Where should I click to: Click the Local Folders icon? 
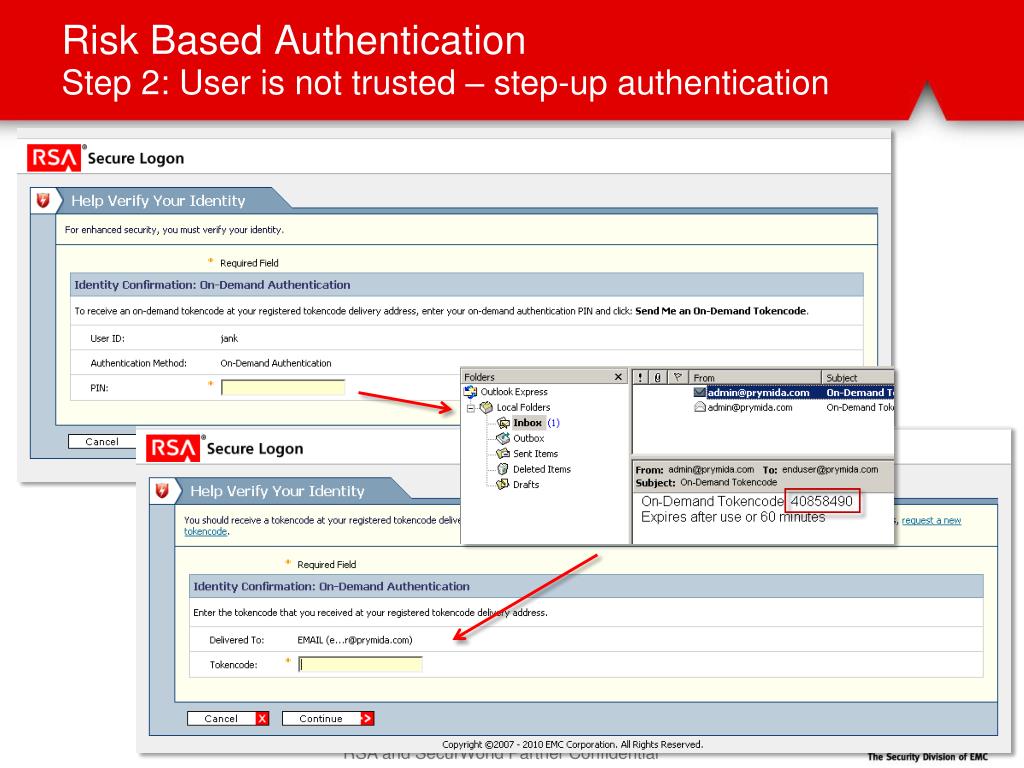coord(486,408)
